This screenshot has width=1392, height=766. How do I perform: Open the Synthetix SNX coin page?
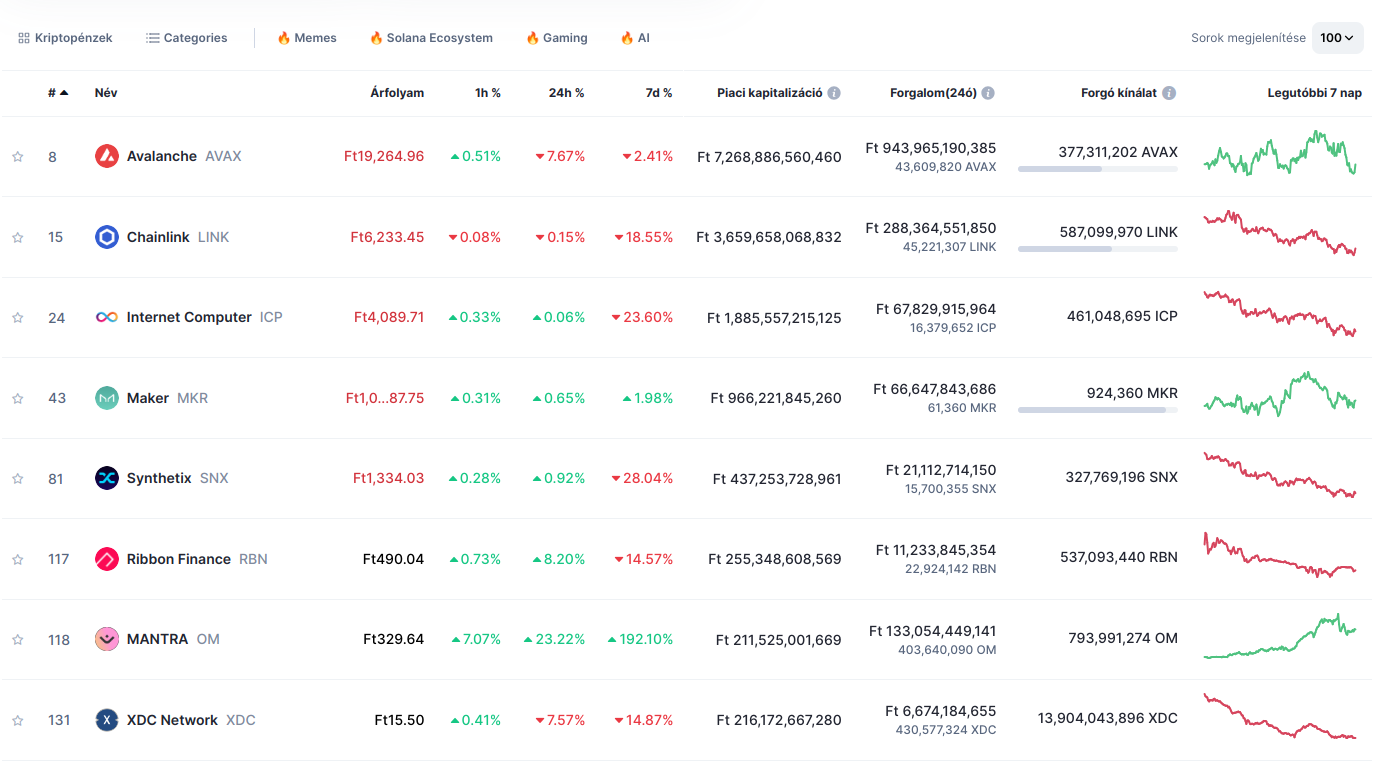click(x=177, y=478)
